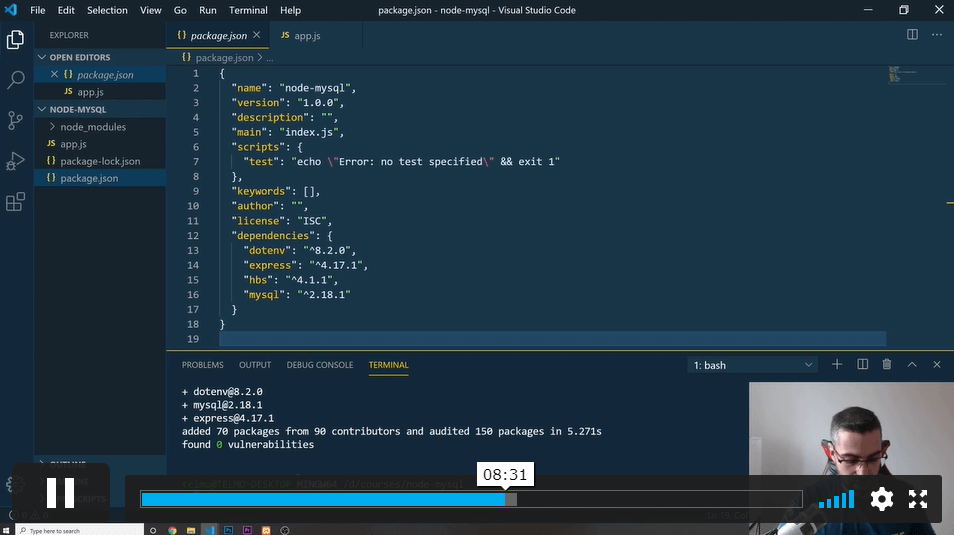The height and width of the screenshot is (535, 954).
Task: Click the EXPLORER panel title
Action: [x=69, y=35]
